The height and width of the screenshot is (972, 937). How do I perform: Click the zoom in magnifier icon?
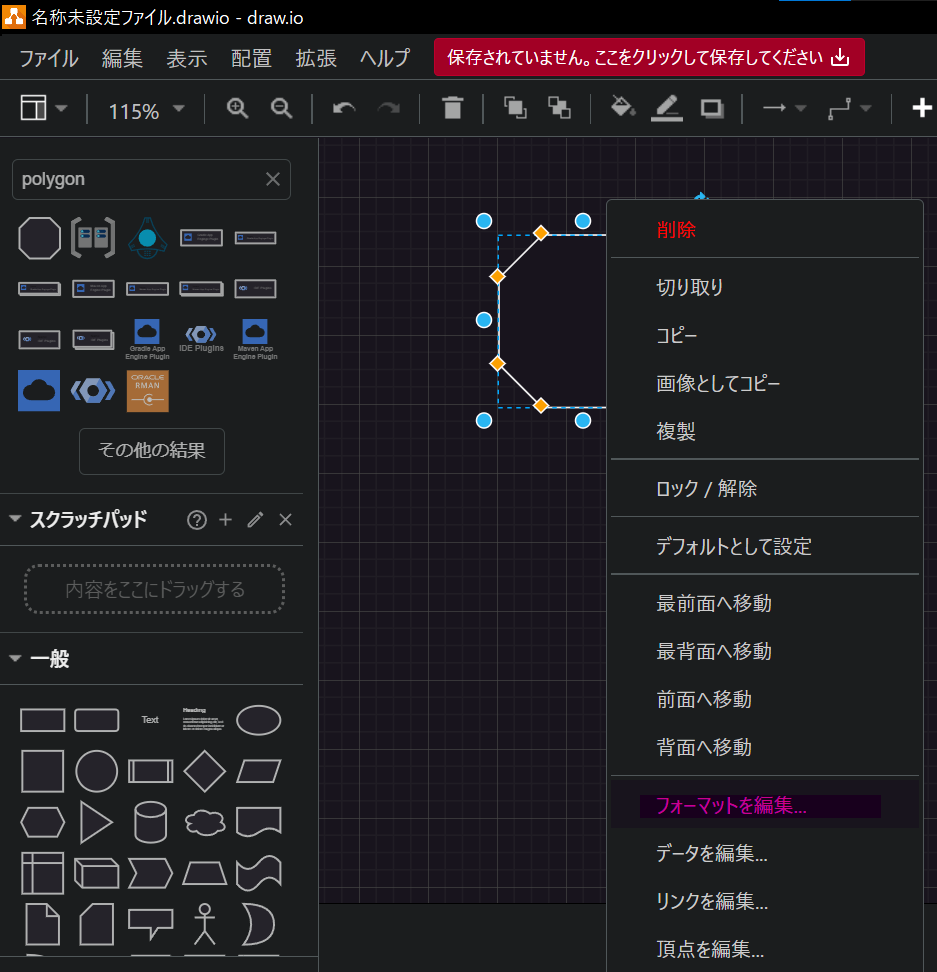coord(237,108)
